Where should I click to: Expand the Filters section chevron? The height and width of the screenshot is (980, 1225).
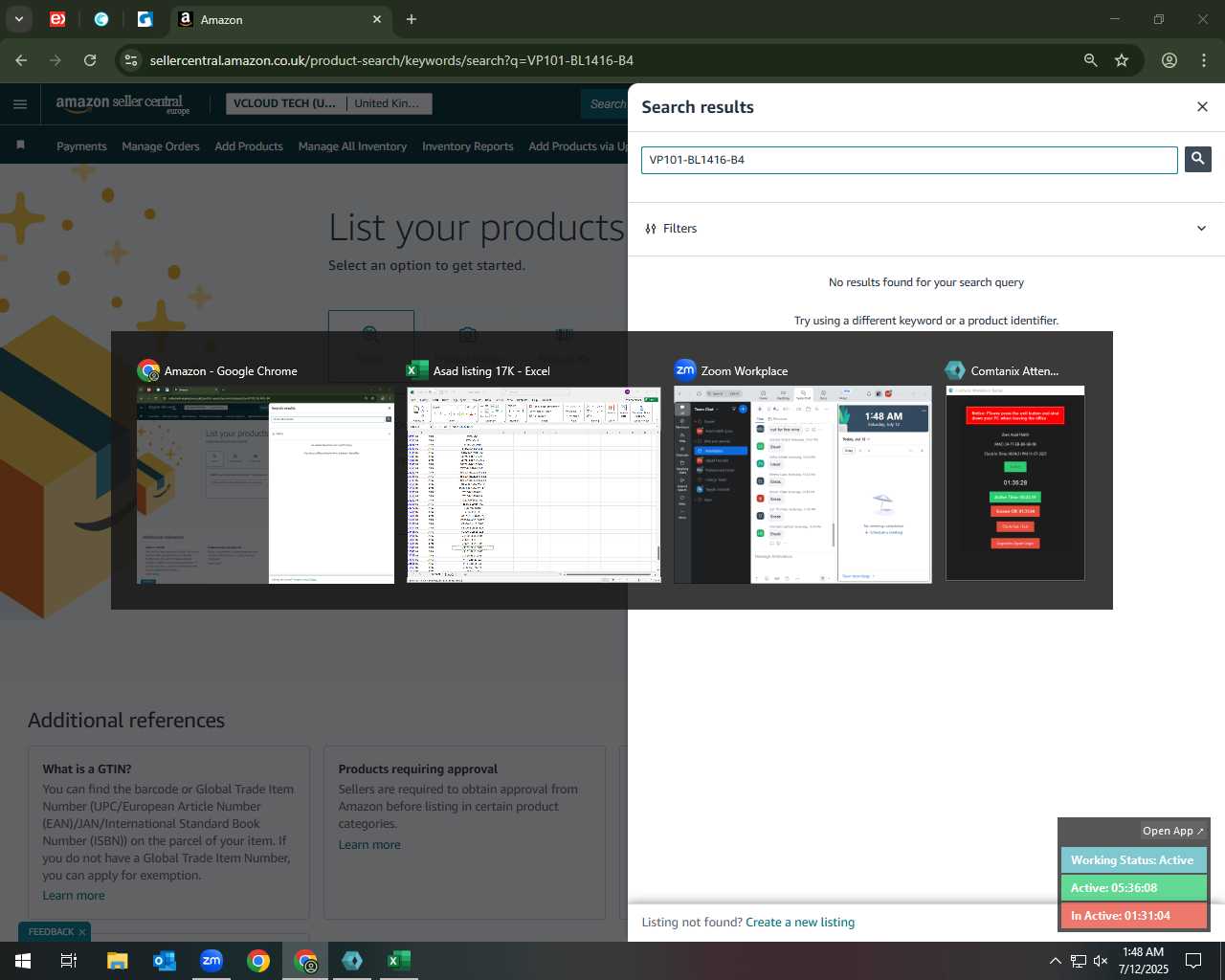pos(1201,229)
